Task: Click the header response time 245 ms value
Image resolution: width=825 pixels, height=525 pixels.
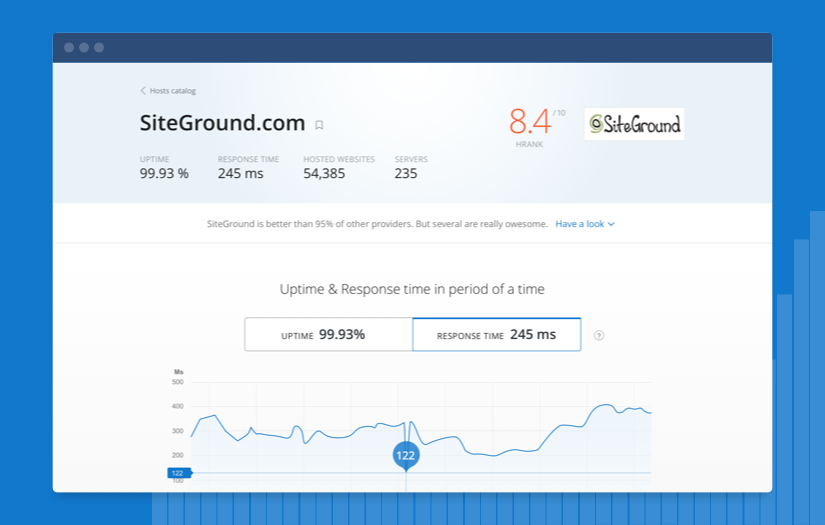Action: [x=240, y=174]
